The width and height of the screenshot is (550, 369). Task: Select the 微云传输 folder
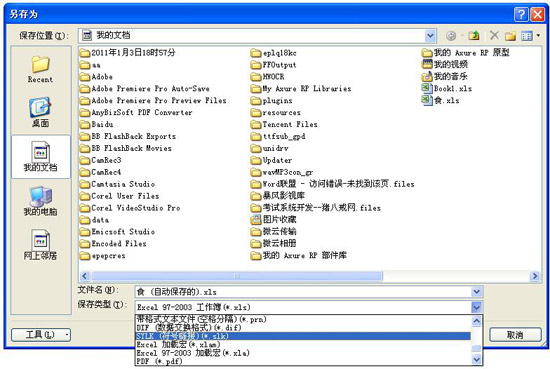point(274,231)
